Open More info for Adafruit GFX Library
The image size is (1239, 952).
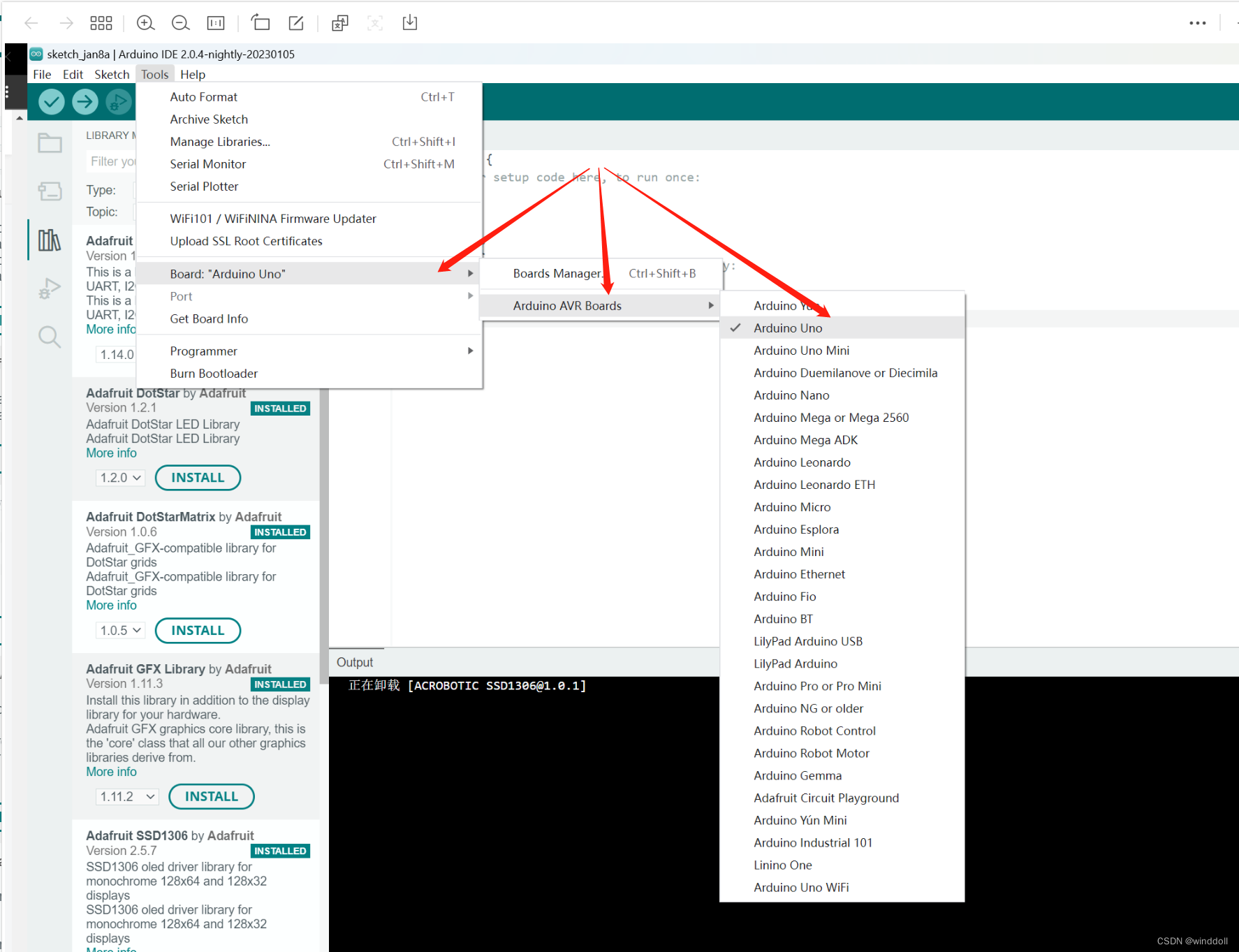point(111,771)
